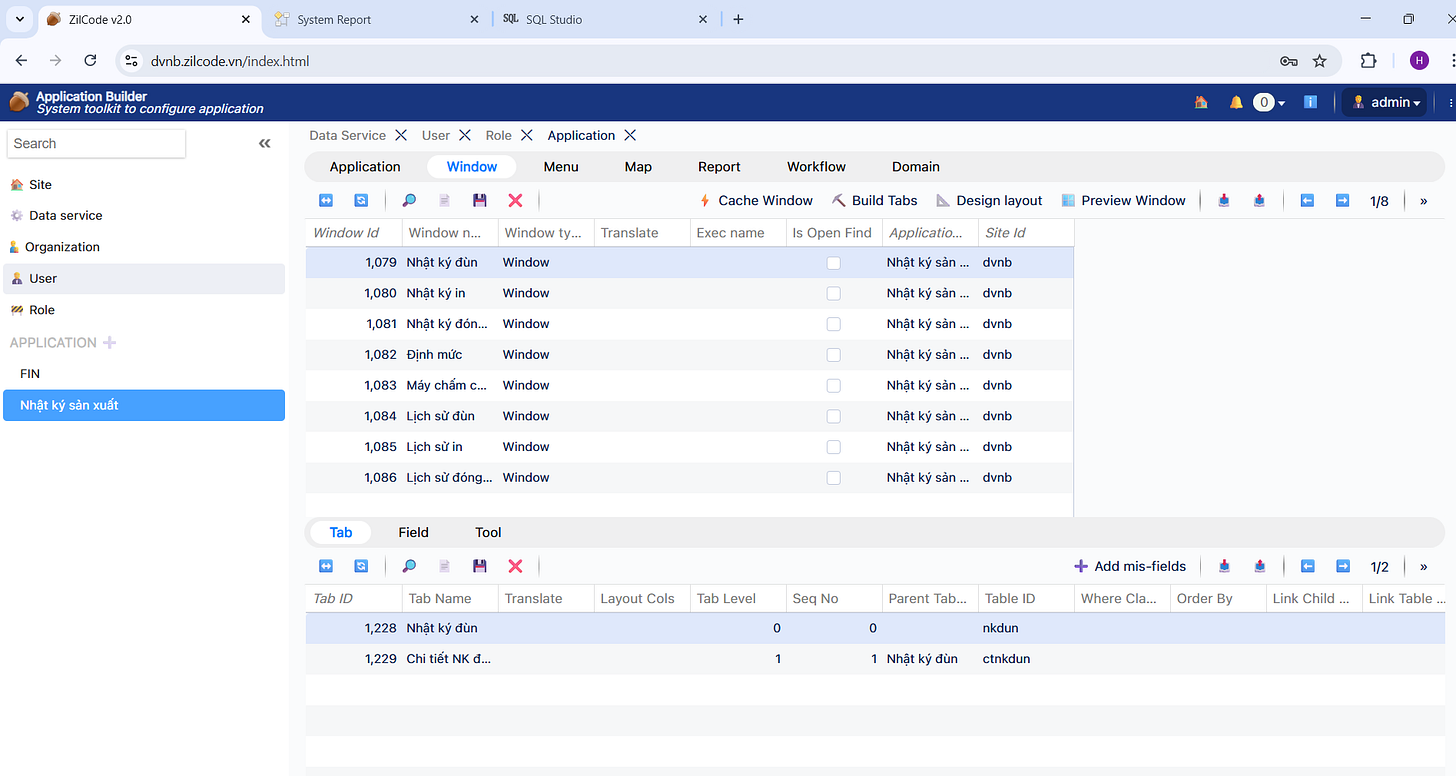Viewport: 1456px width, 776px height.
Task: Go to previous page in Window grid
Action: click(1307, 200)
